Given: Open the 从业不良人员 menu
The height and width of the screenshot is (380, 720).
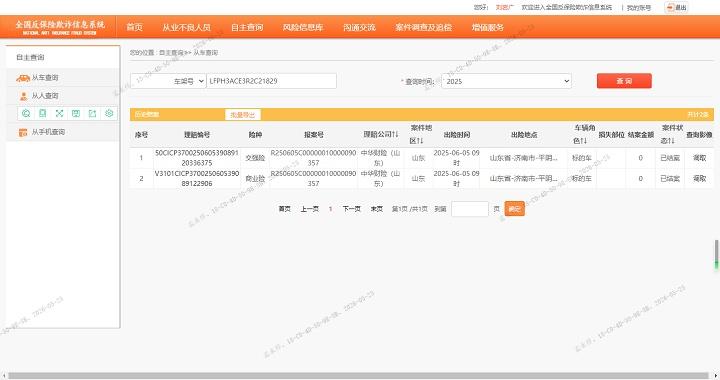Looking at the screenshot, I should pos(186,27).
